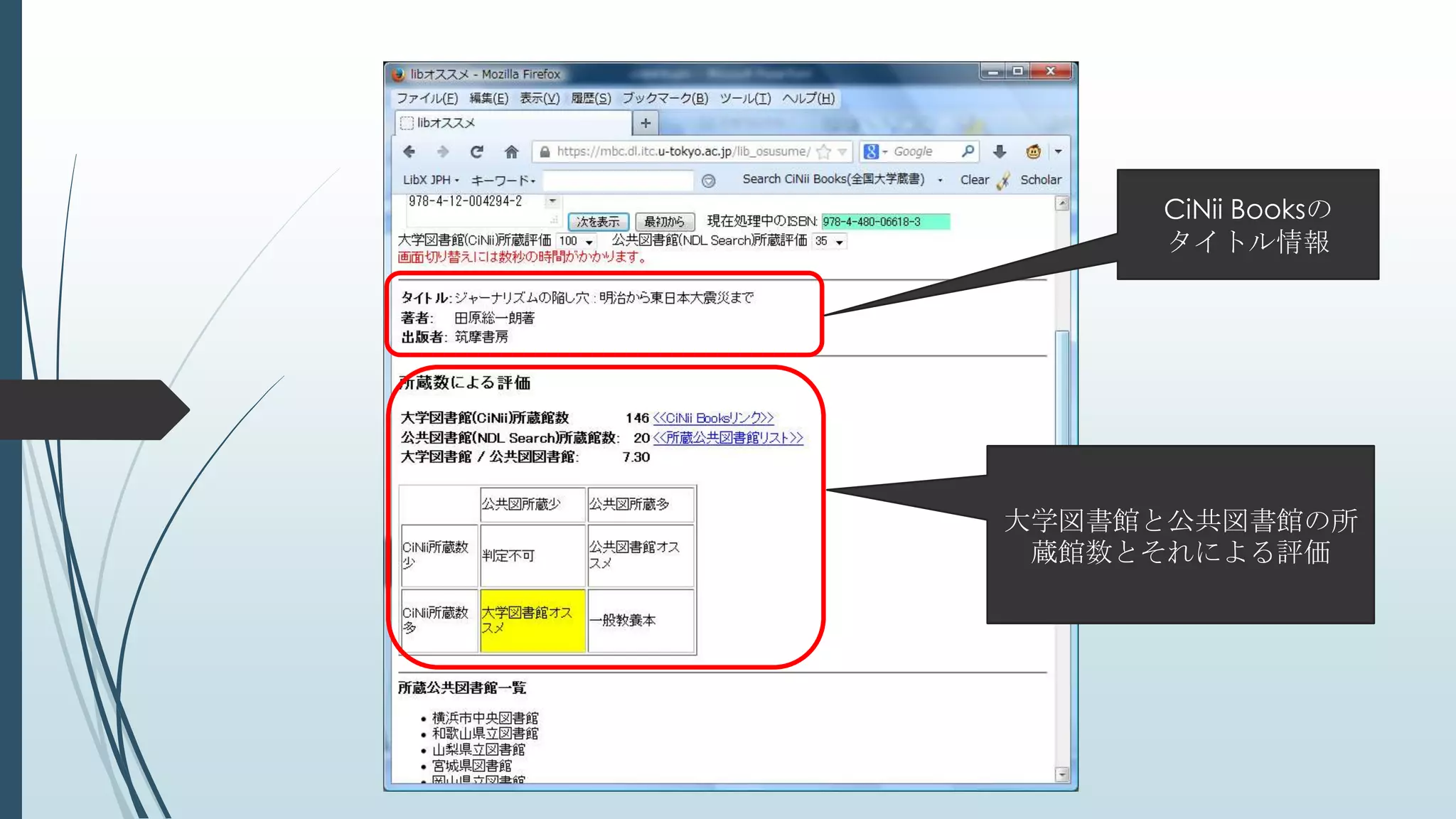Image resolution: width=1456 pixels, height=819 pixels.
Task: Click the 横浜市中央図書館 list item
Action: pos(485,718)
